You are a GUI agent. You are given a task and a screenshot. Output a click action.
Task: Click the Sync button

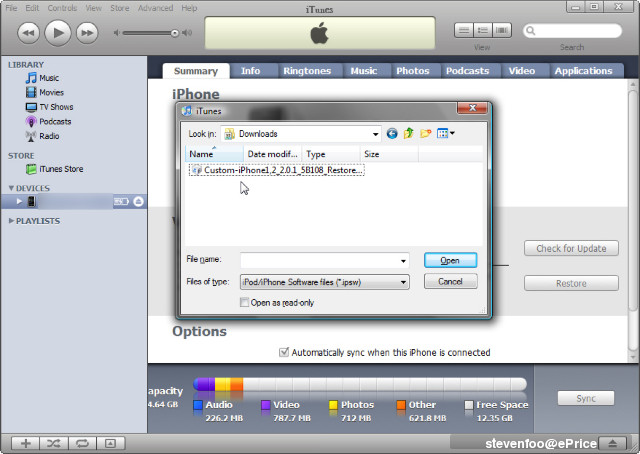tap(586, 398)
